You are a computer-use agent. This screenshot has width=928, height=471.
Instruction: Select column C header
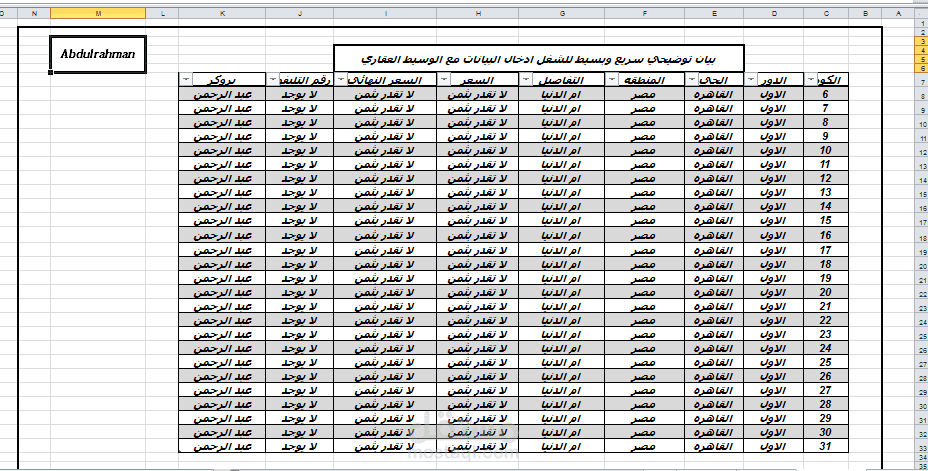[x=826, y=14]
